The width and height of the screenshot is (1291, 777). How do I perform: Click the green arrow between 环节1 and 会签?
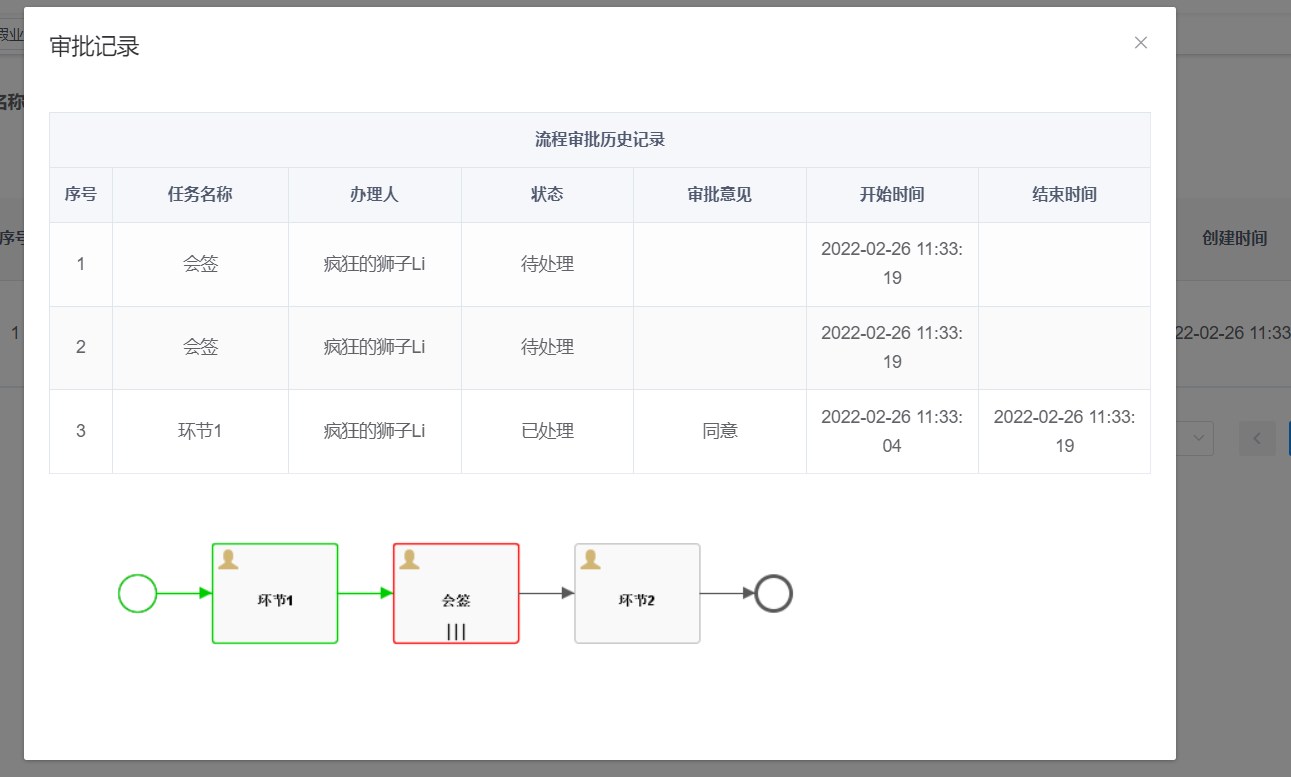click(x=365, y=593)
